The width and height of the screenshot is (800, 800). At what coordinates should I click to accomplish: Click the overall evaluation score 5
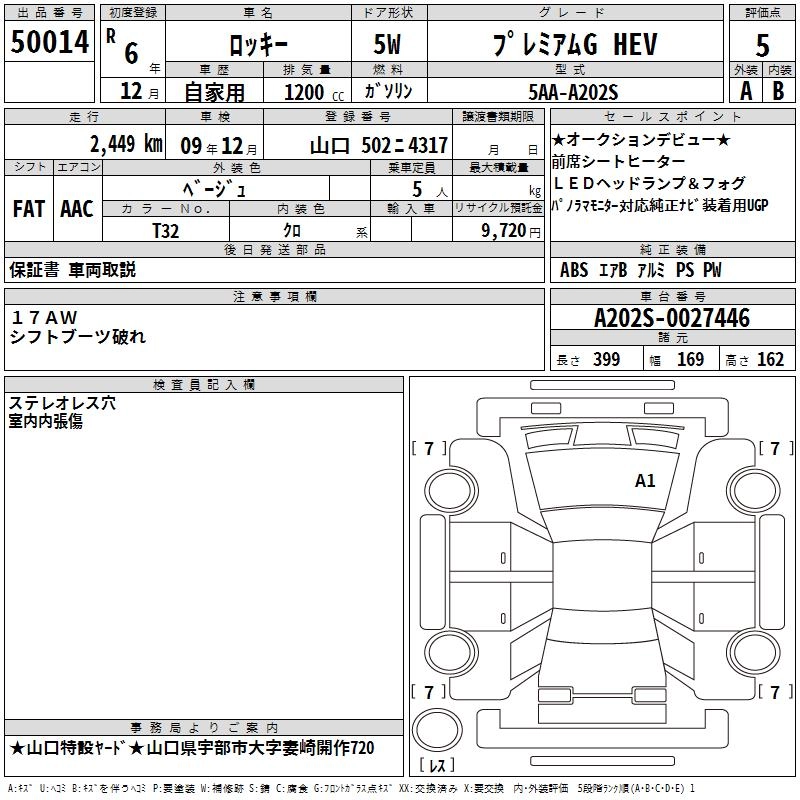[762, 44]
